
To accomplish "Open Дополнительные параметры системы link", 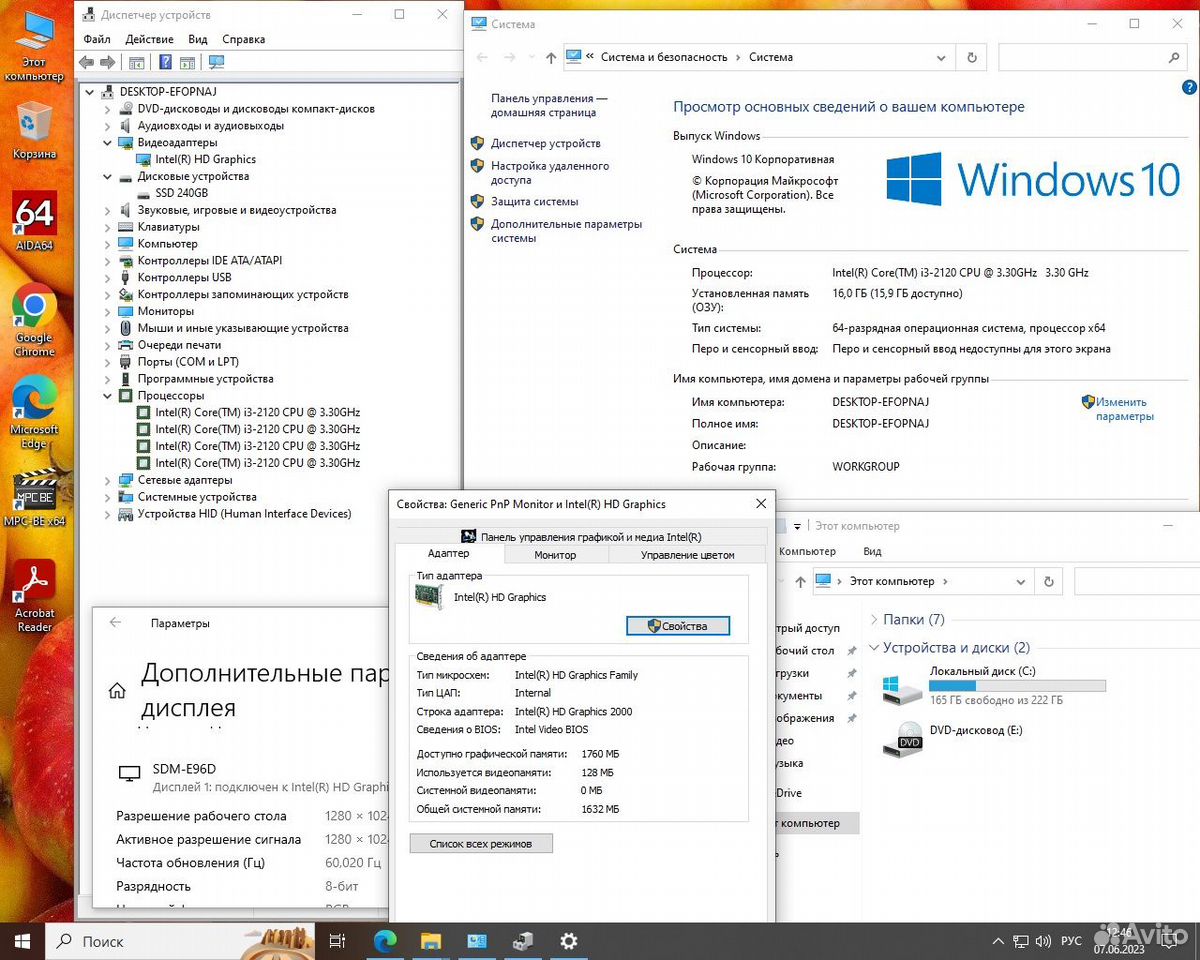I will click(x=566, y=231).
